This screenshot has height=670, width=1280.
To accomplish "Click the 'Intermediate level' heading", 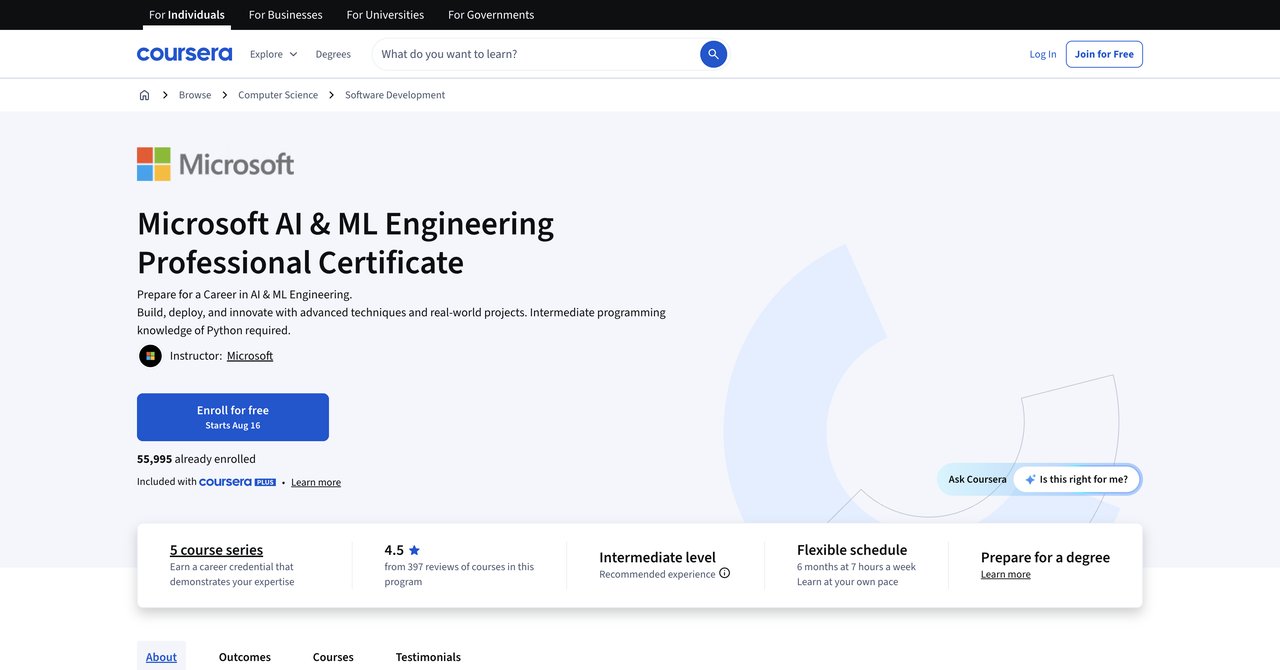I will pyautogui.click(x=657, y=557).
